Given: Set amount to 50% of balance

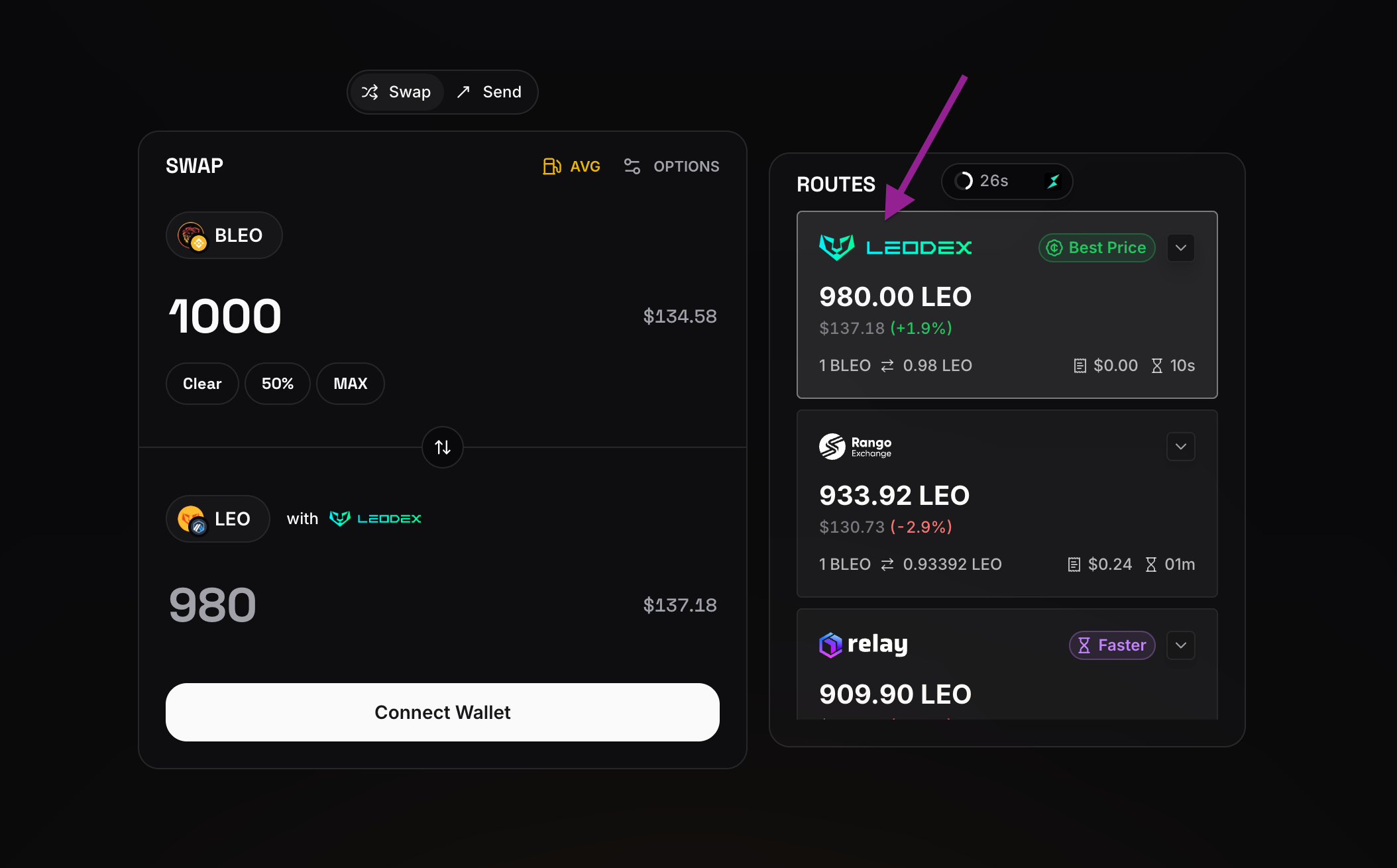Looking at the screenshot, I should pyautogui.click(x=277, y=384).
